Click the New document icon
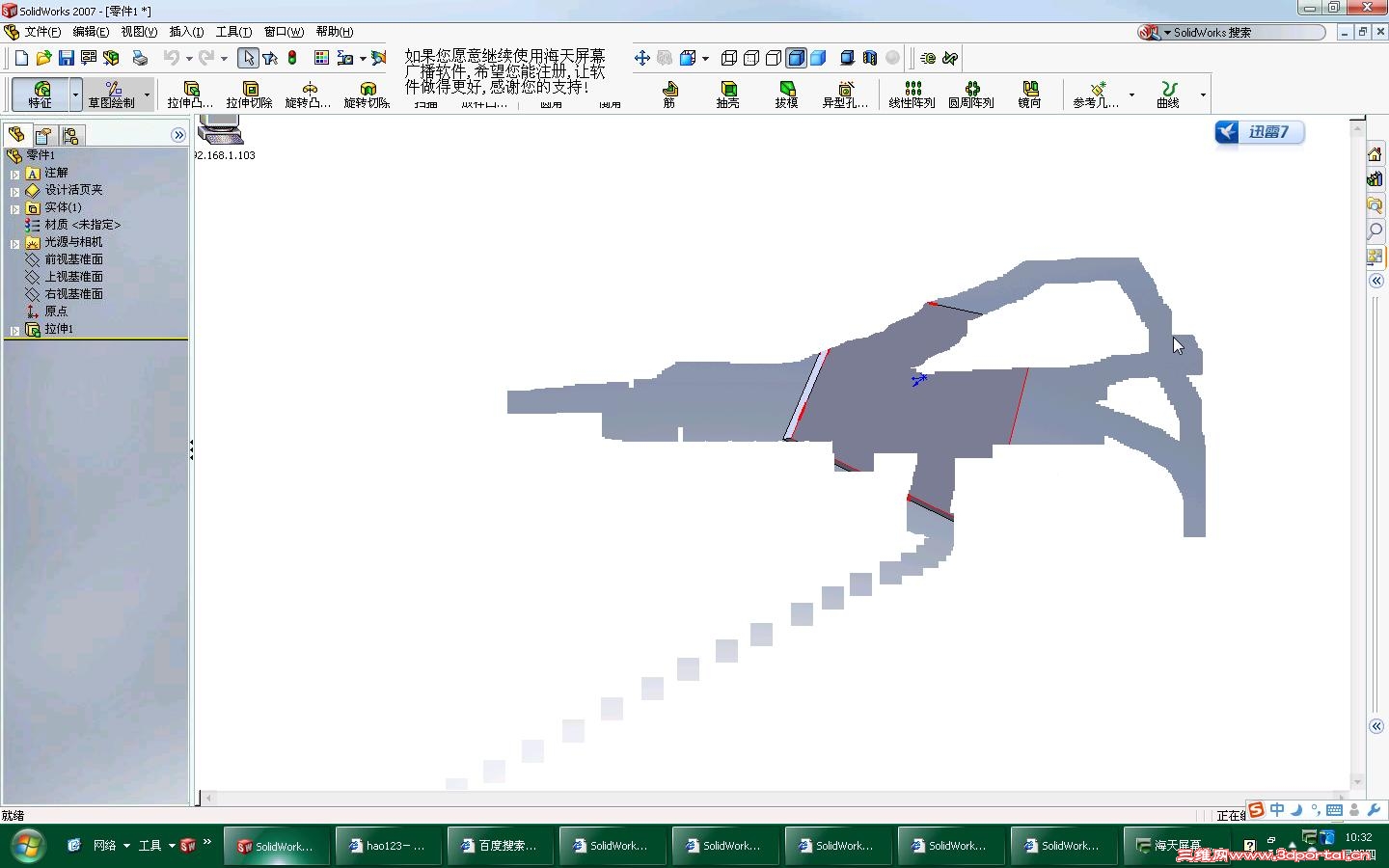Screen dimensions: 1389x868 pyautogui.click(x=21, y=58)
